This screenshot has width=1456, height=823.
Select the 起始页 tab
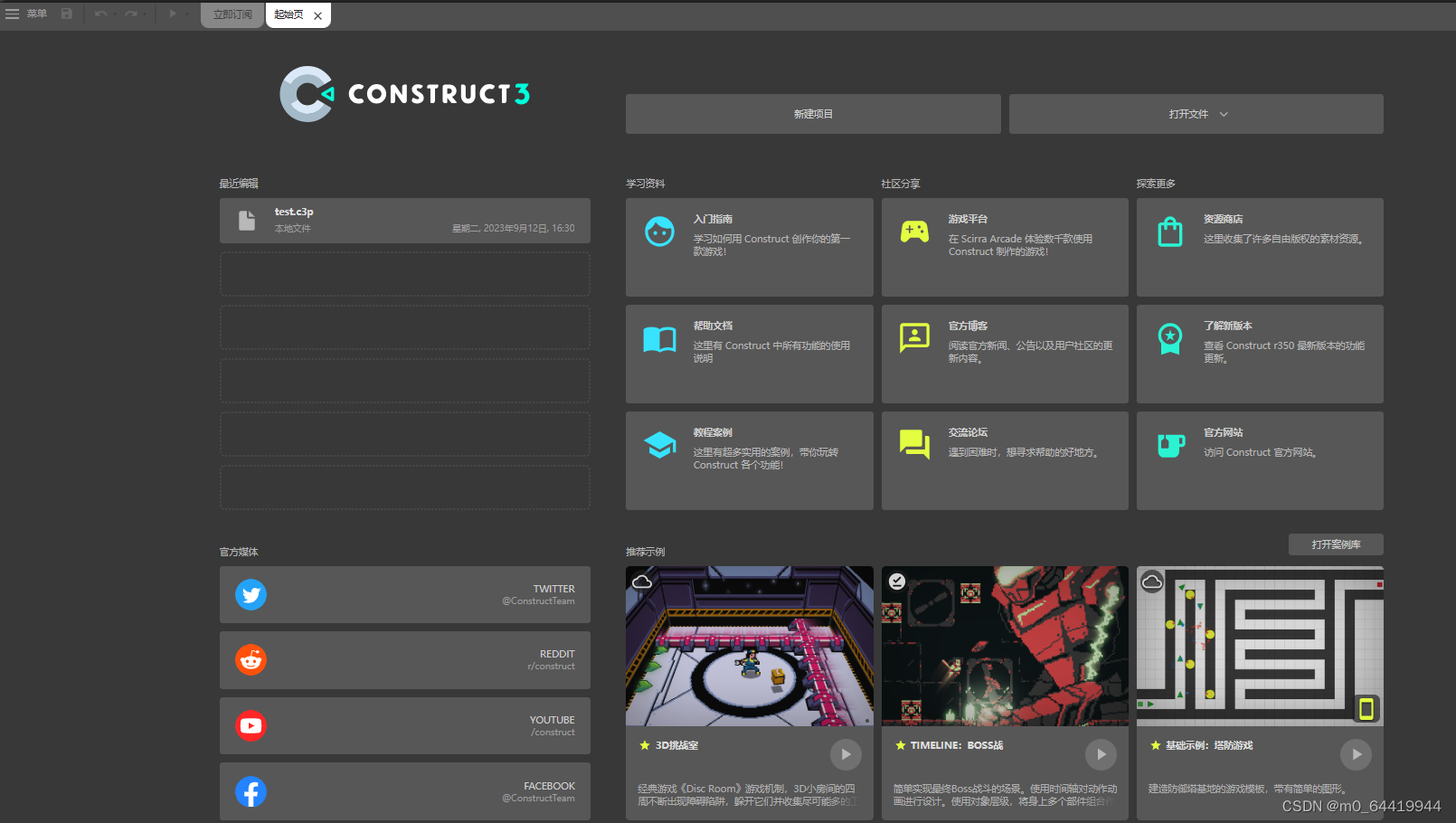click(x=288, y=15)
